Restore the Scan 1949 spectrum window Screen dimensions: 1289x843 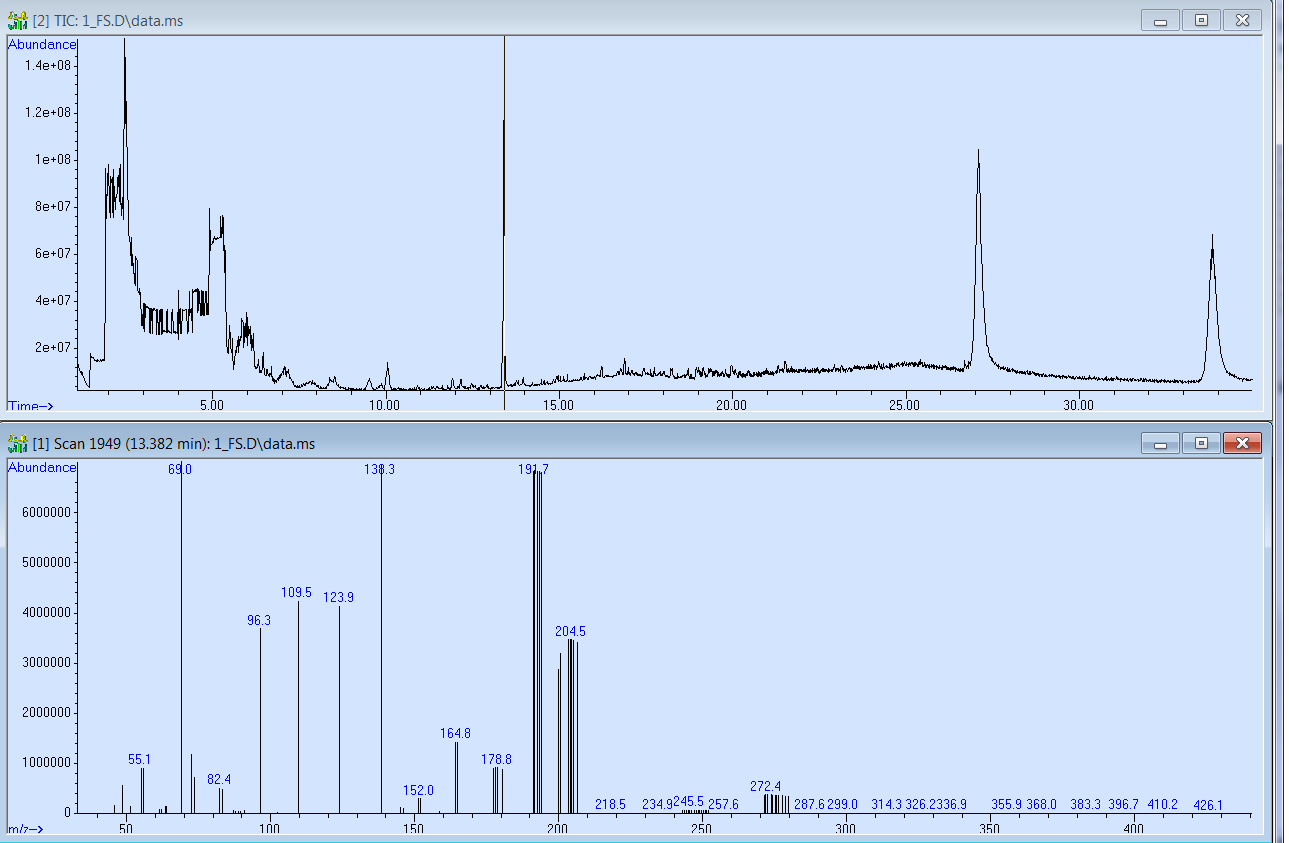tap(1201, 443)
